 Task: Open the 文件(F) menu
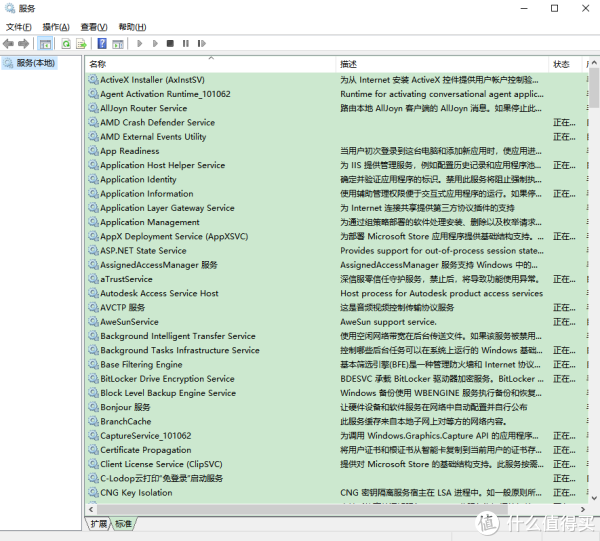19,27
